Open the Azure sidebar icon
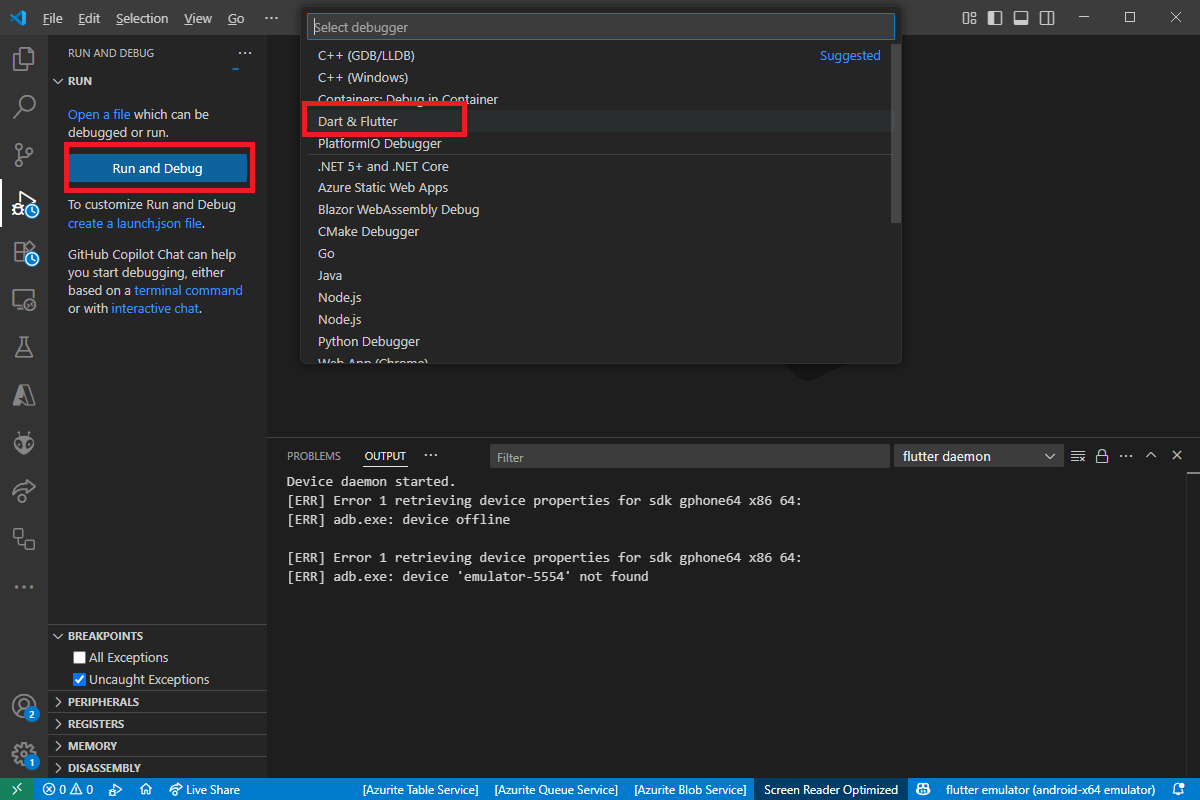The image size is (1200, 800). coord(23,395)
